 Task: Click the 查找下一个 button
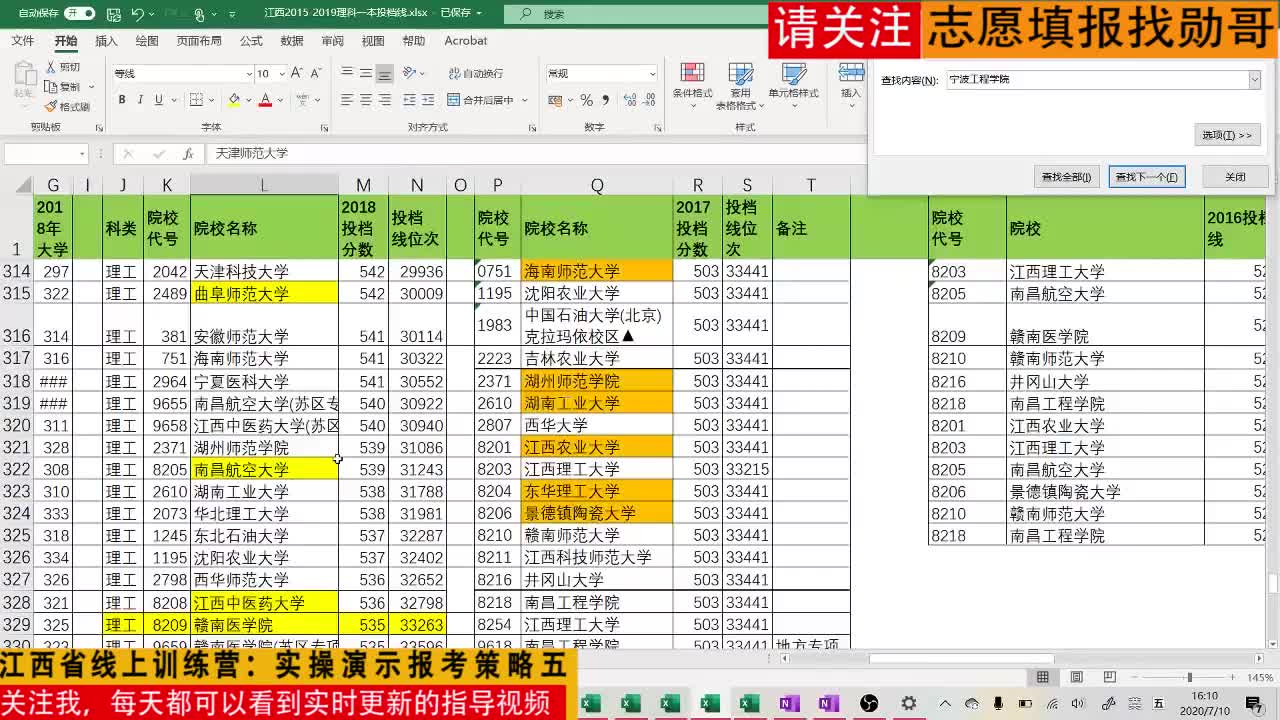click(x=1147, y=177)
